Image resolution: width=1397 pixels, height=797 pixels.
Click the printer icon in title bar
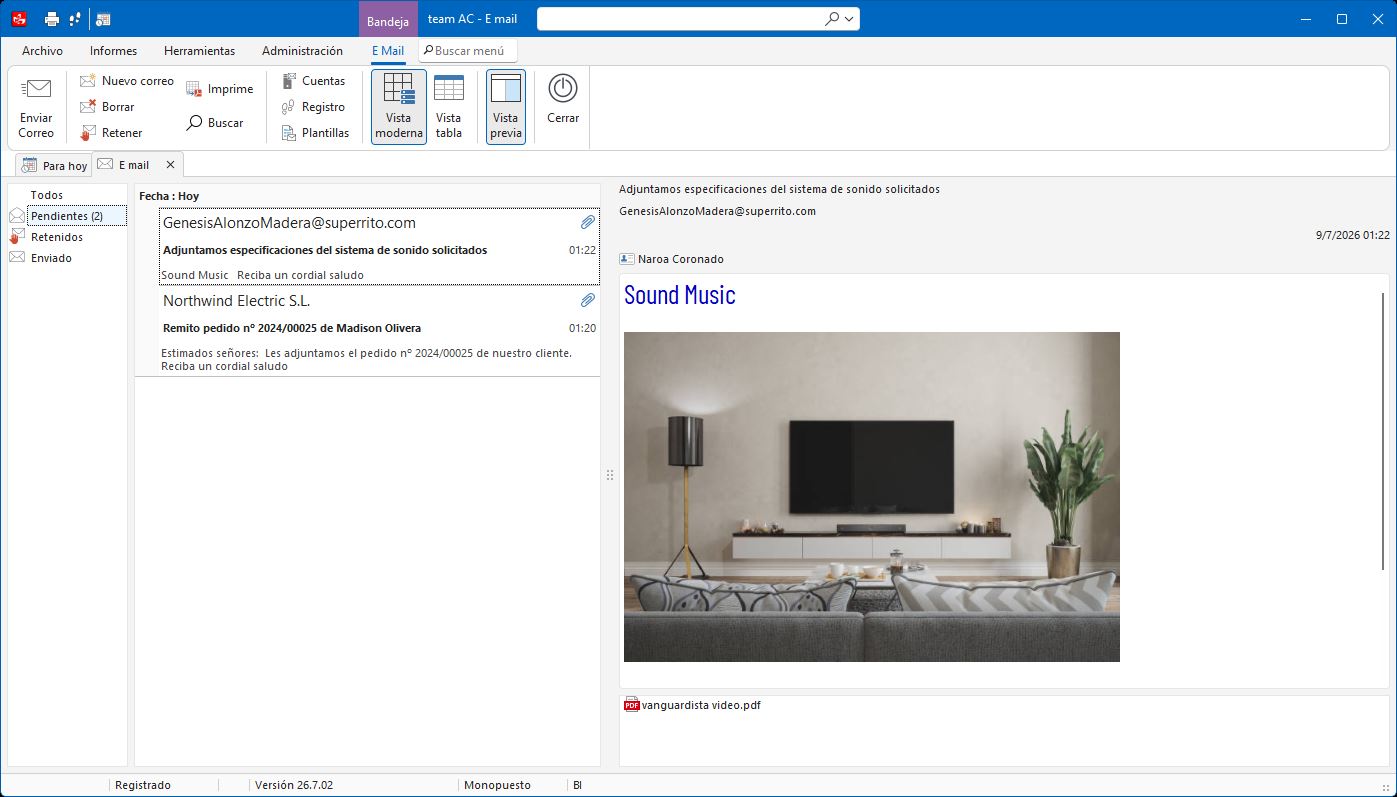tap(52, 19)
